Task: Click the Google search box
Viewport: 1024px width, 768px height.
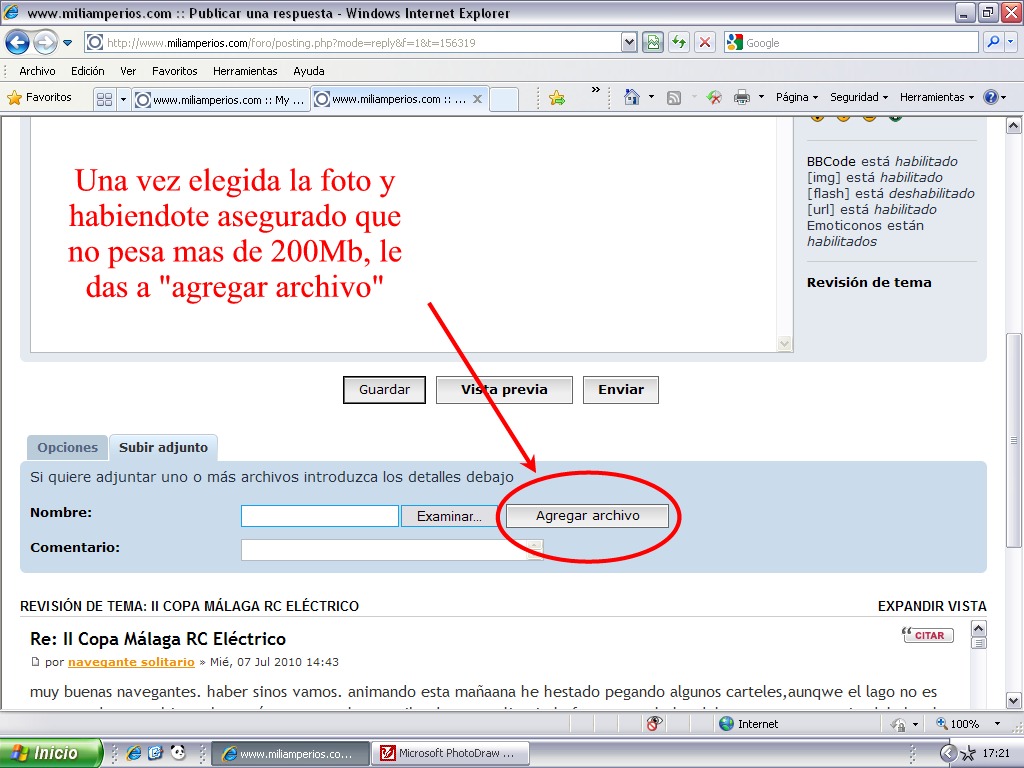Action: 861,43
